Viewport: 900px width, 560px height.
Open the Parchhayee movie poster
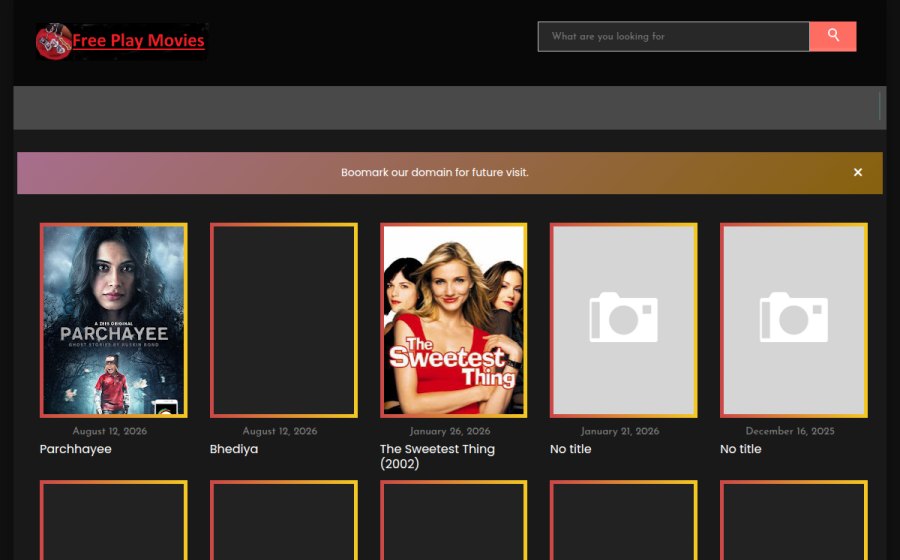click(x=114, y=320)
